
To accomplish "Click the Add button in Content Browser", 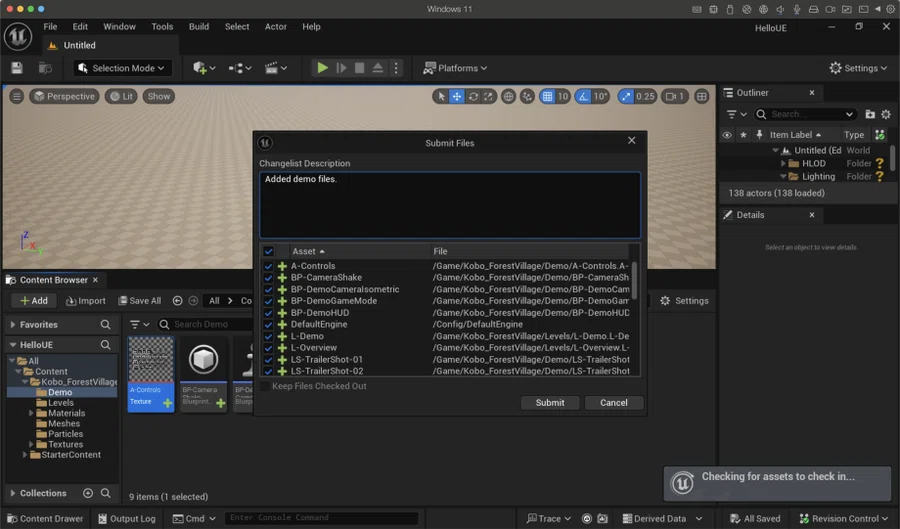I will 34,301.
